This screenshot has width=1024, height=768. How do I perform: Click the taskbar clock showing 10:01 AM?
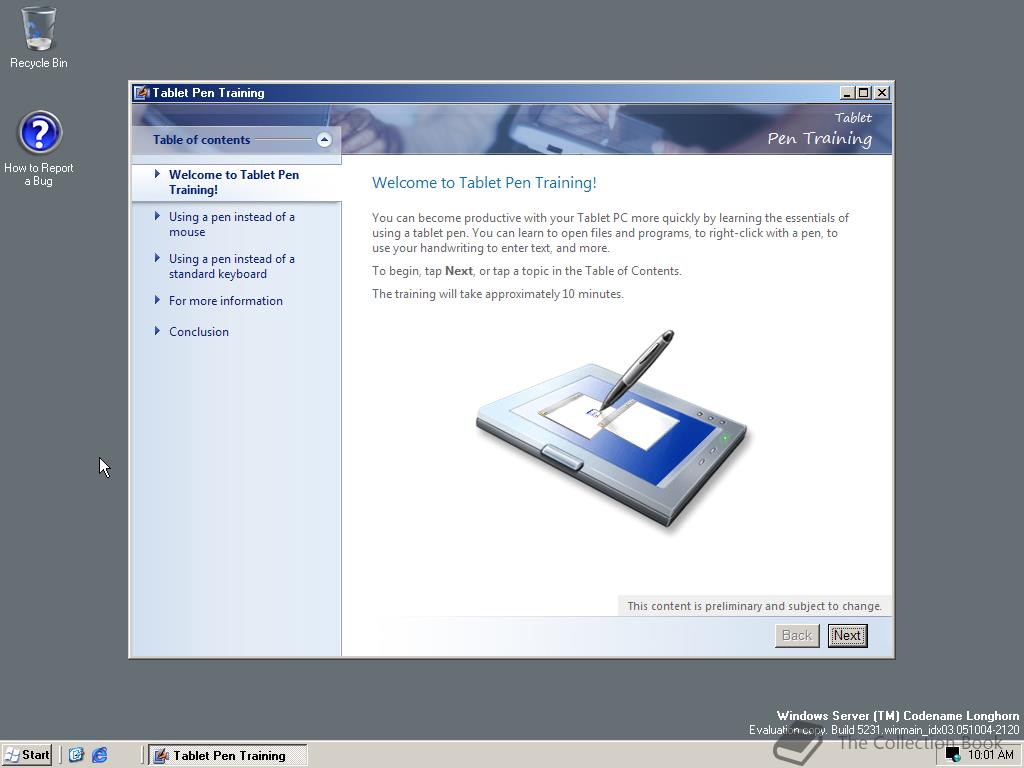tap(990, 755)
